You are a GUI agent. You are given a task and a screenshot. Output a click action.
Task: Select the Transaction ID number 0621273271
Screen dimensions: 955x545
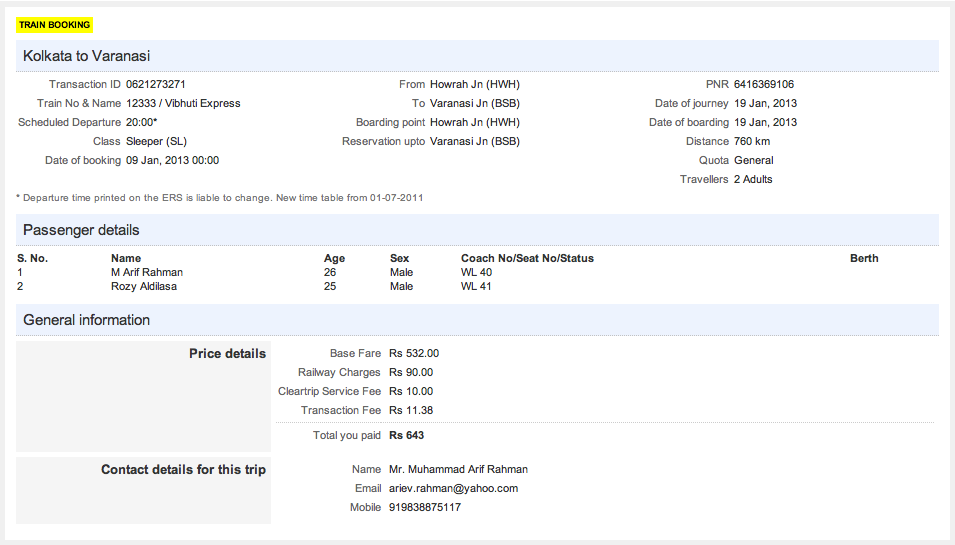click(155, 85)
